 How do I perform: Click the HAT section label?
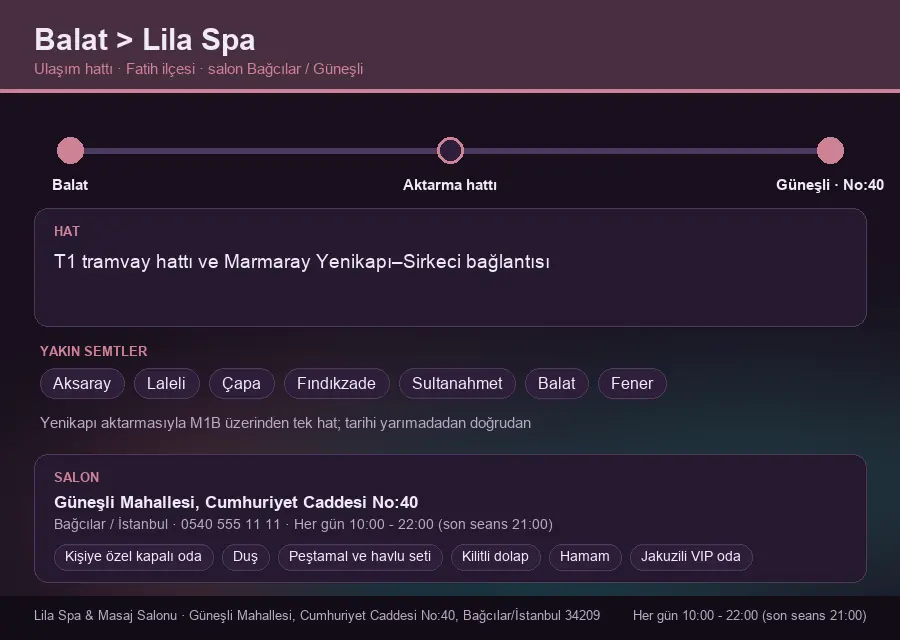point(67,231)
